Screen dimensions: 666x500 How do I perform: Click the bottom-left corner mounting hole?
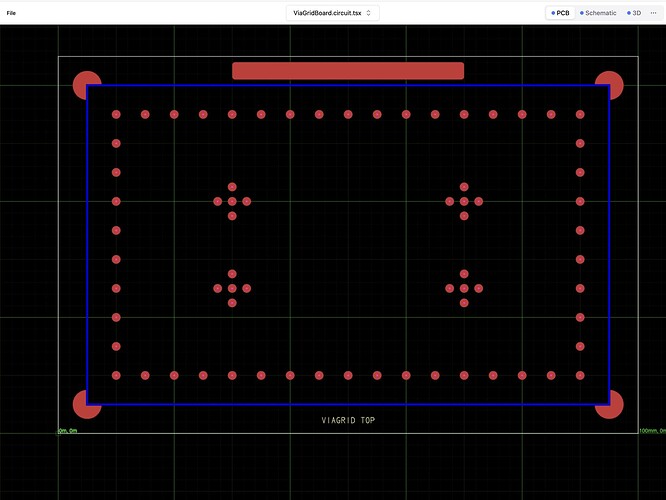point(87,404)
